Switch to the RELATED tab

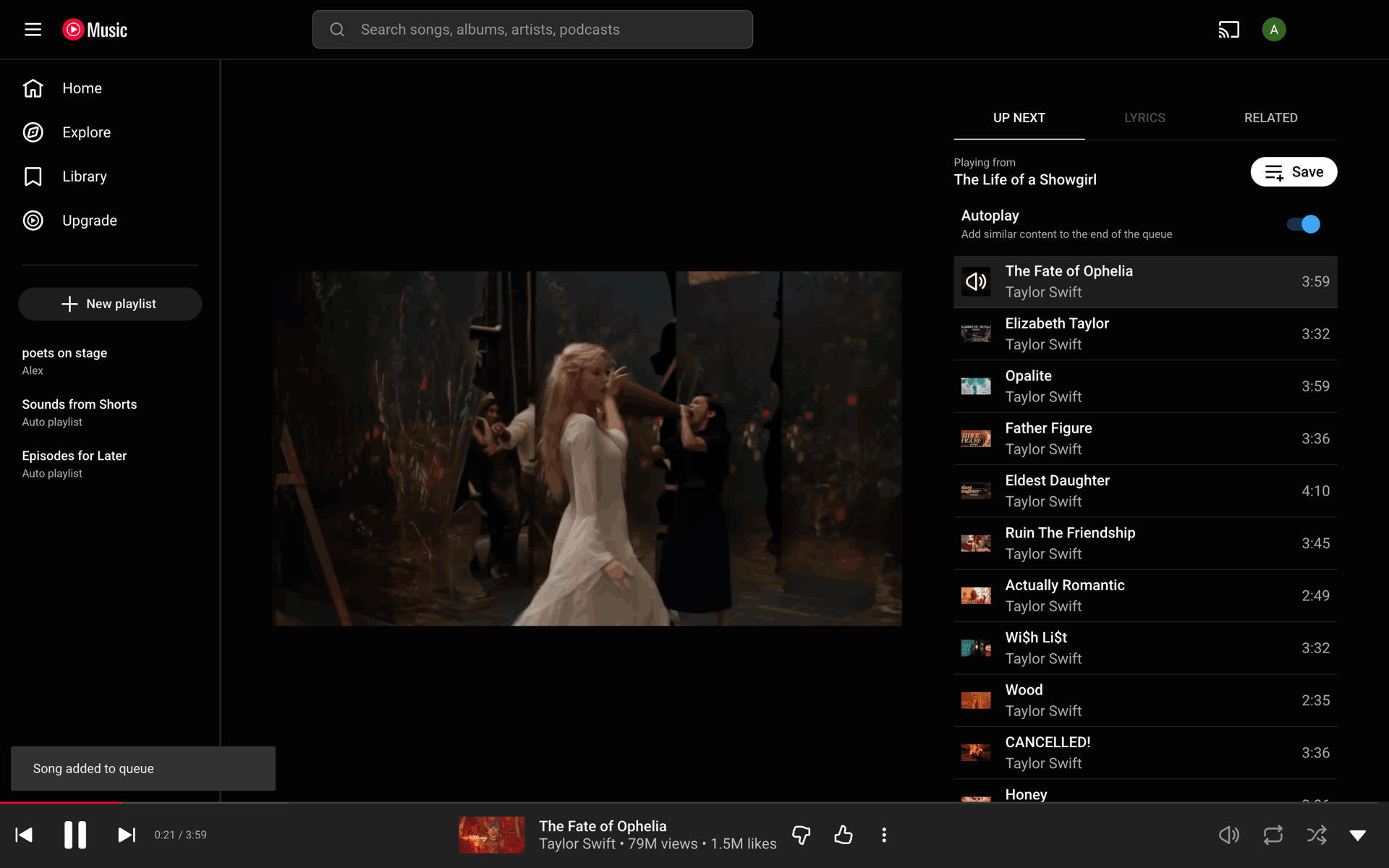pyautogui.click(x=1270, y=118)
